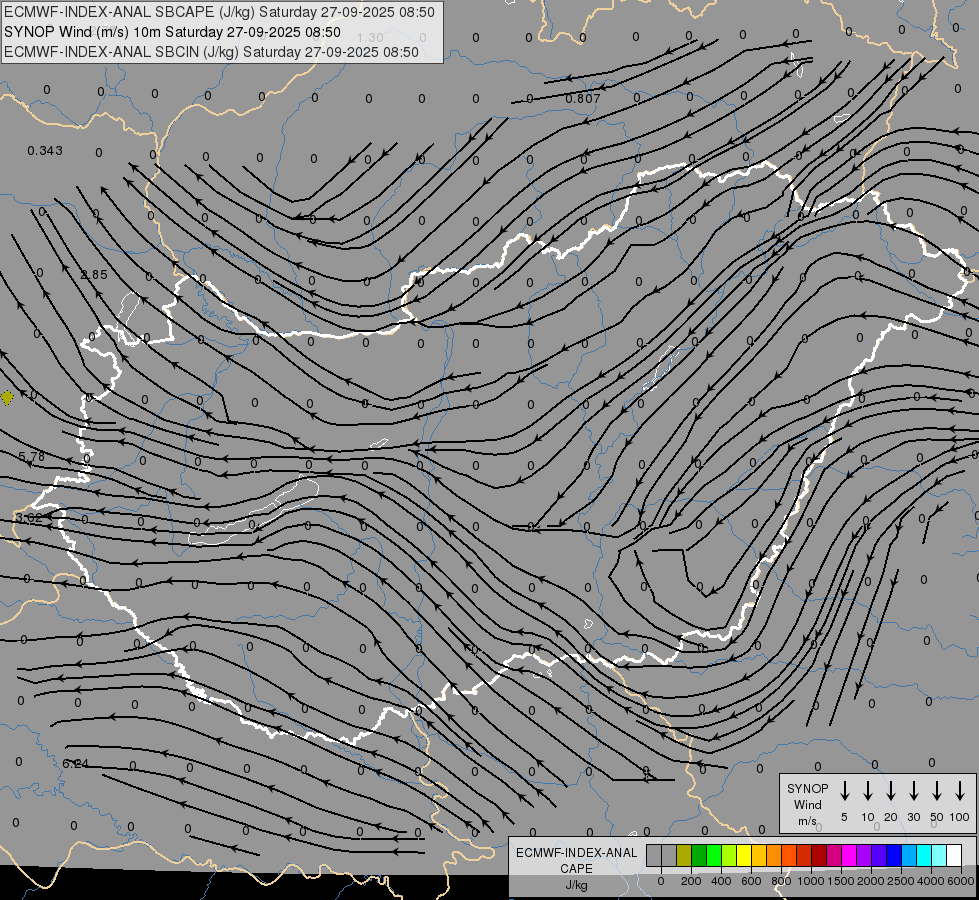This screenshot has height=900, width=979.
Task: Click the 0.343 value on map
Action: [x=45, y=151]
